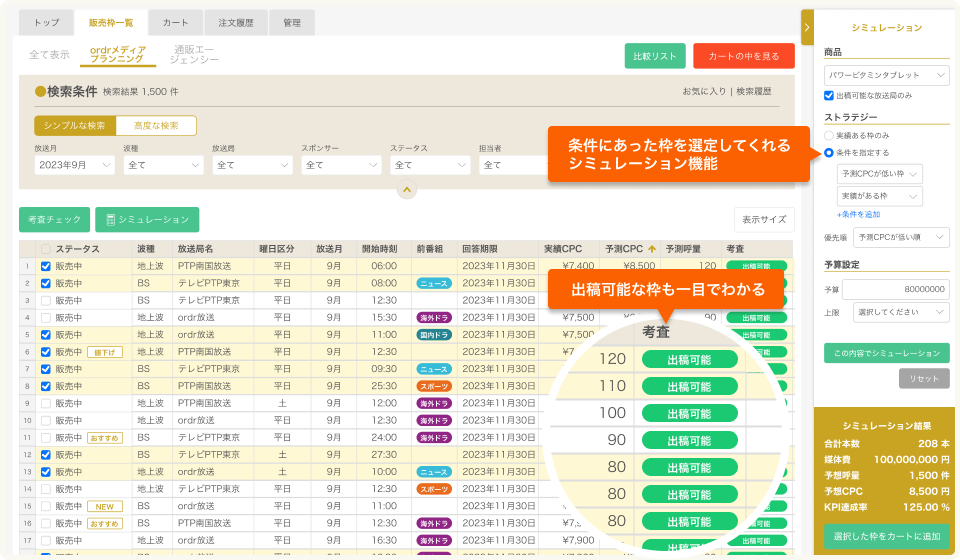960x560 pixels.
Task: Click the 値下げ badge in row 6
Action: click(x=104, y=351)
